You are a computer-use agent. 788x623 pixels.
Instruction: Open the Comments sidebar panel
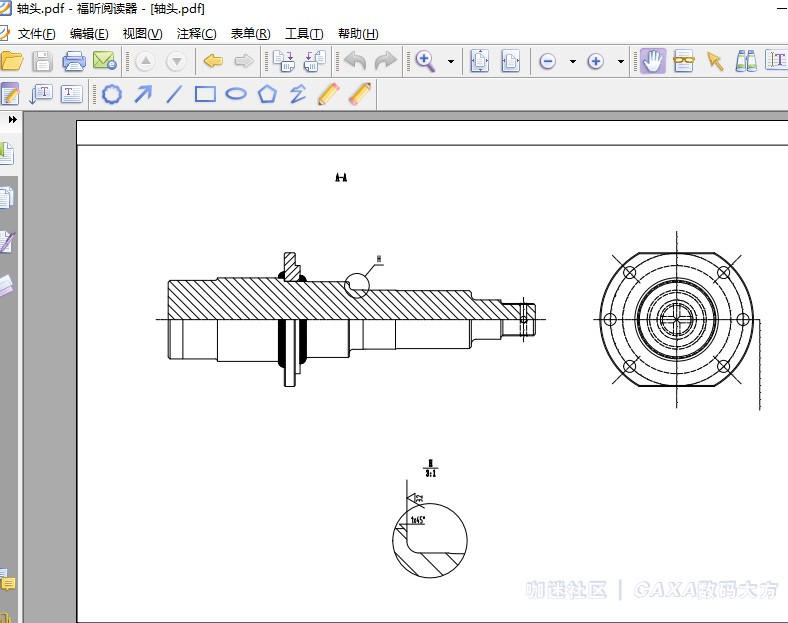point(8,580)
